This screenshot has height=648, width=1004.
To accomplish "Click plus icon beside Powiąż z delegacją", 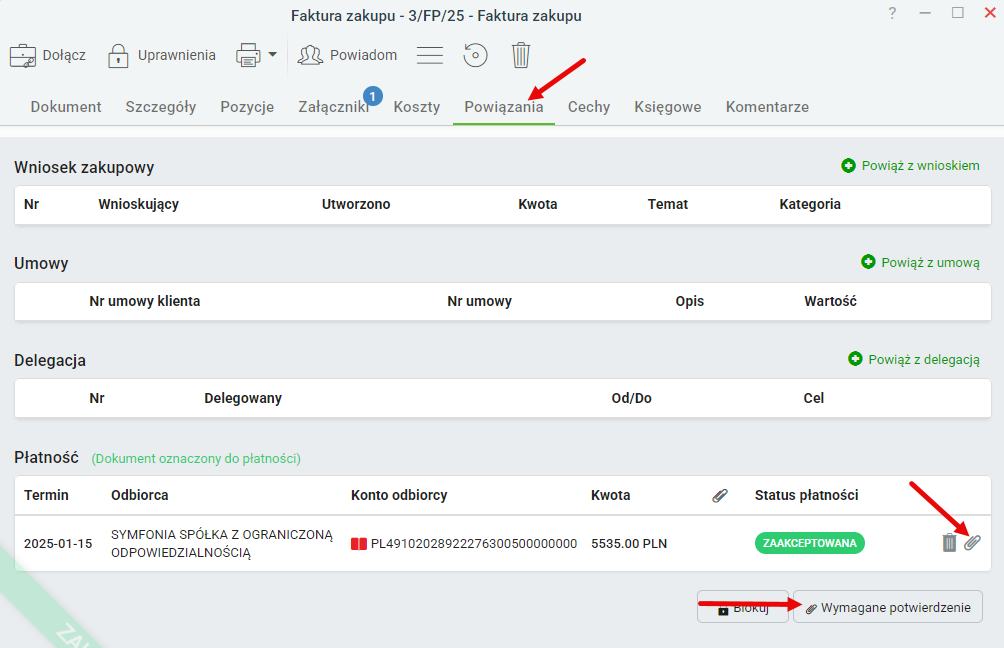I will pos(855,359).
